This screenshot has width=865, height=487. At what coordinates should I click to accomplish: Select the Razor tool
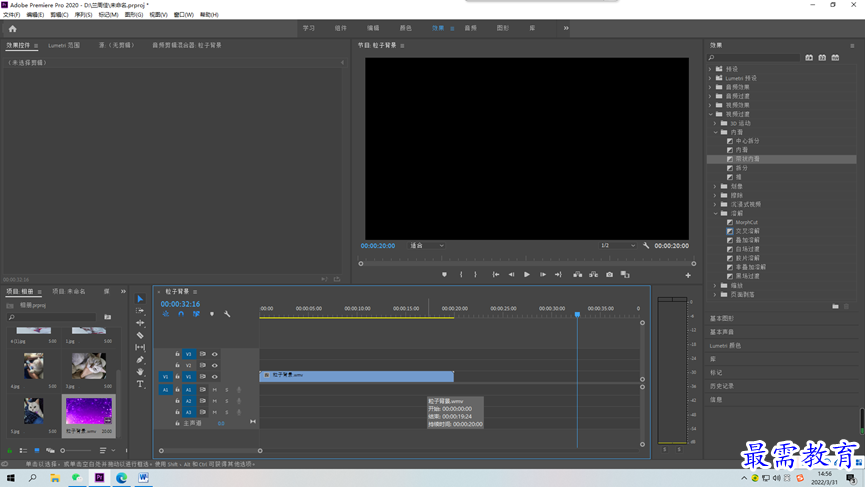coord(140,335)
